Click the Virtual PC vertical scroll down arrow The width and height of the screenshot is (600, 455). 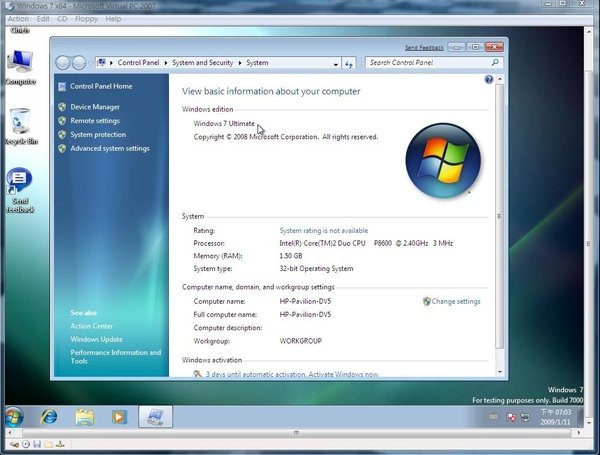pos(589,422)
